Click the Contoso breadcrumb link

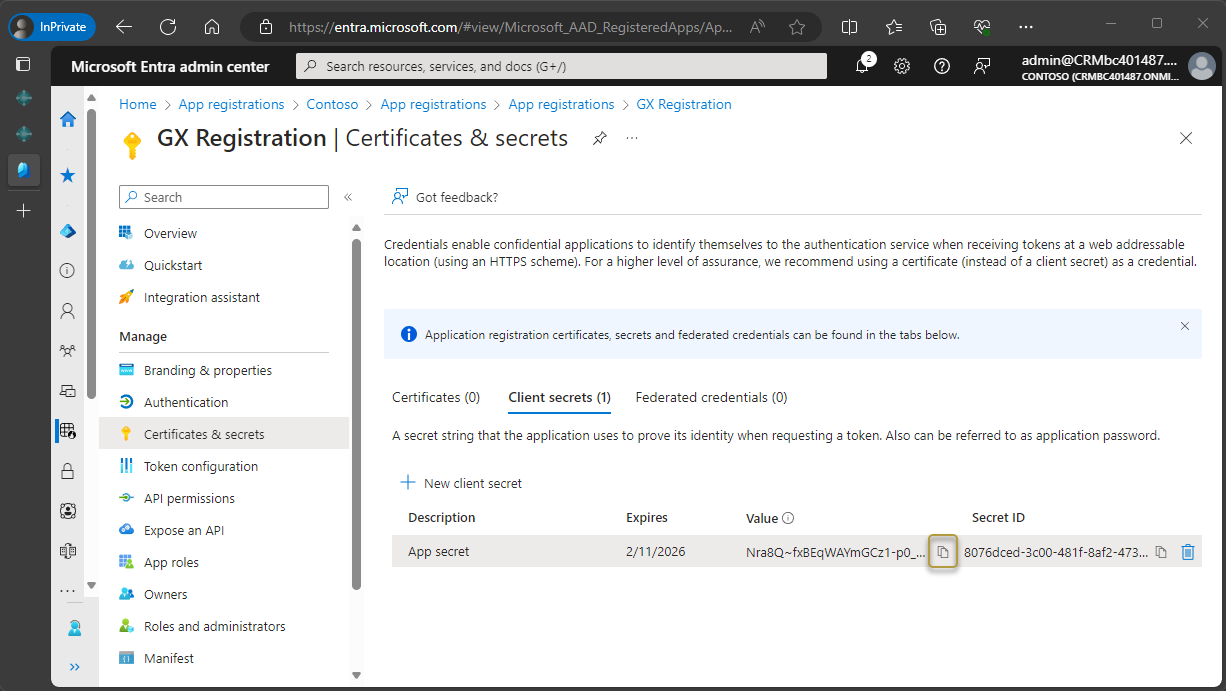332,104
